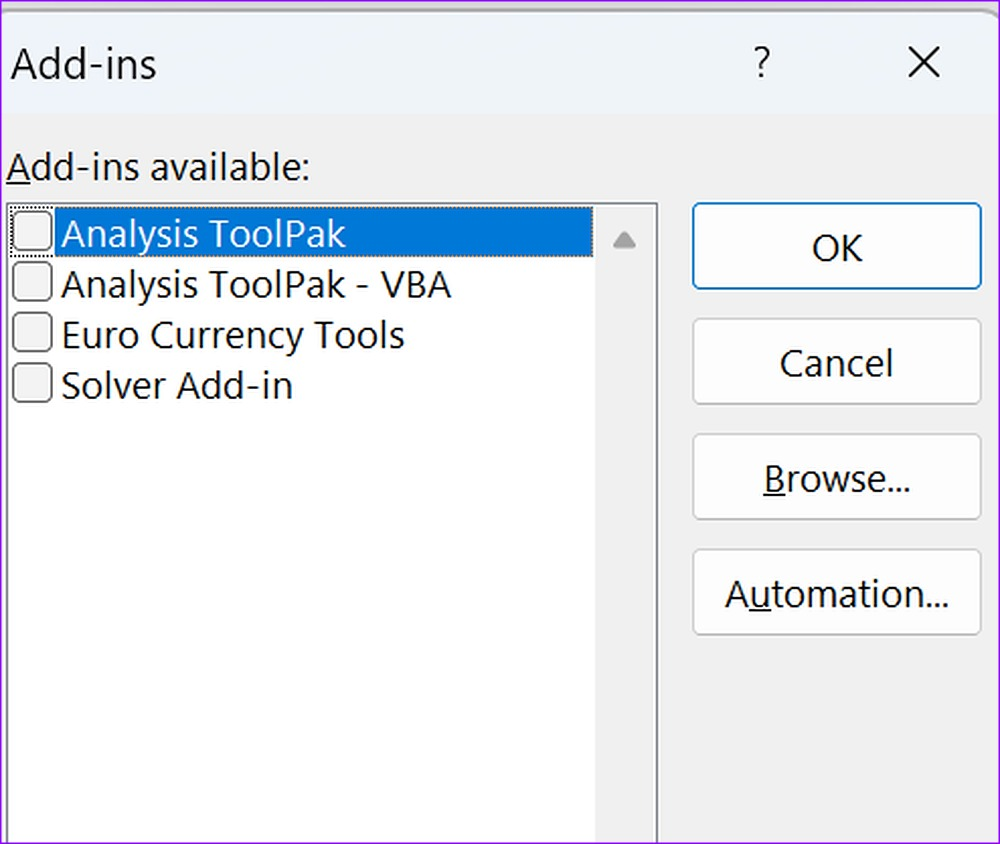This screenshot has height=844, width=1000.
Task: Close the Add-ins dialog with X
Action: click(923, 63)
